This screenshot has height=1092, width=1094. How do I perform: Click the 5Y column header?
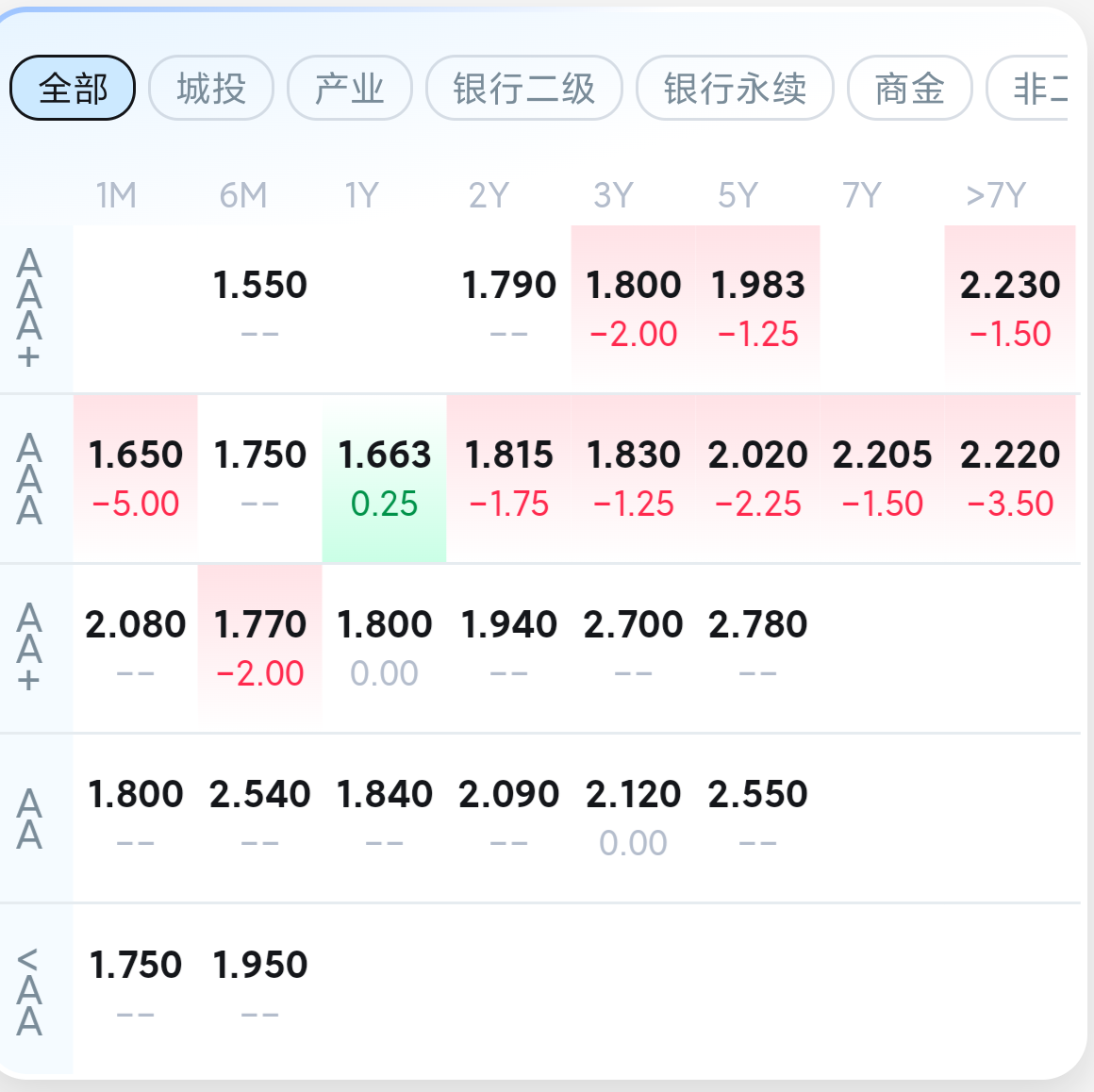pyautogui.click(x=738, y=195)
